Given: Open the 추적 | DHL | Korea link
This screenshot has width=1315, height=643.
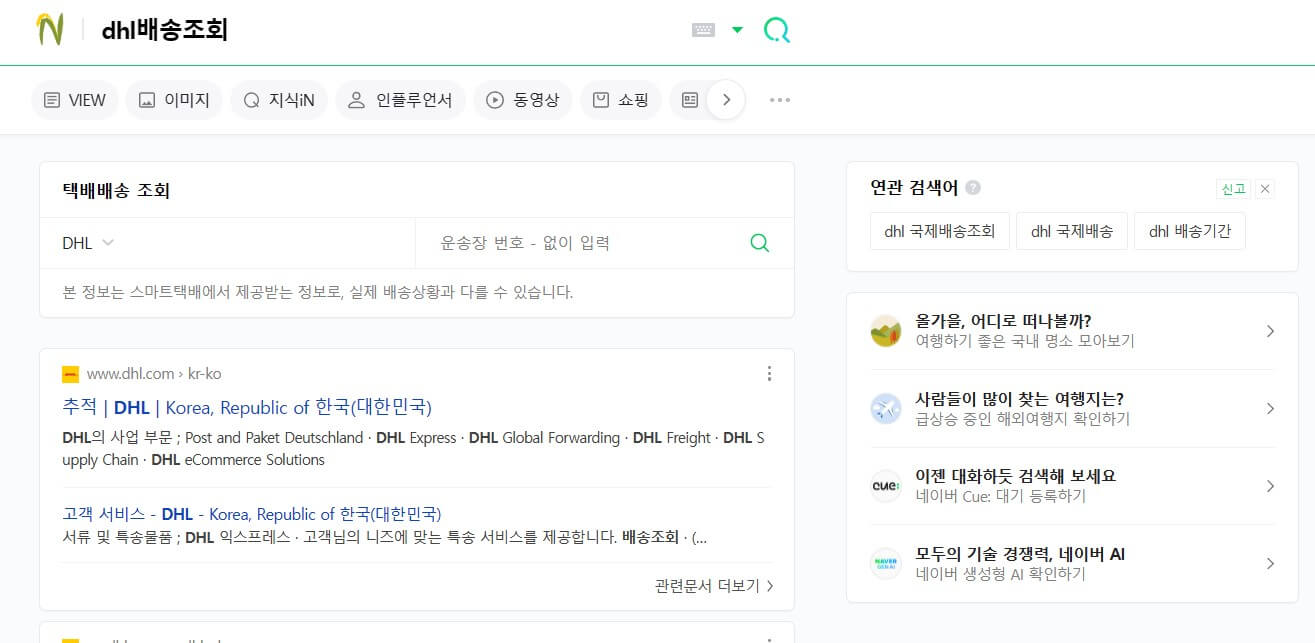Looking at the screenshot, I should coord(247,407).
